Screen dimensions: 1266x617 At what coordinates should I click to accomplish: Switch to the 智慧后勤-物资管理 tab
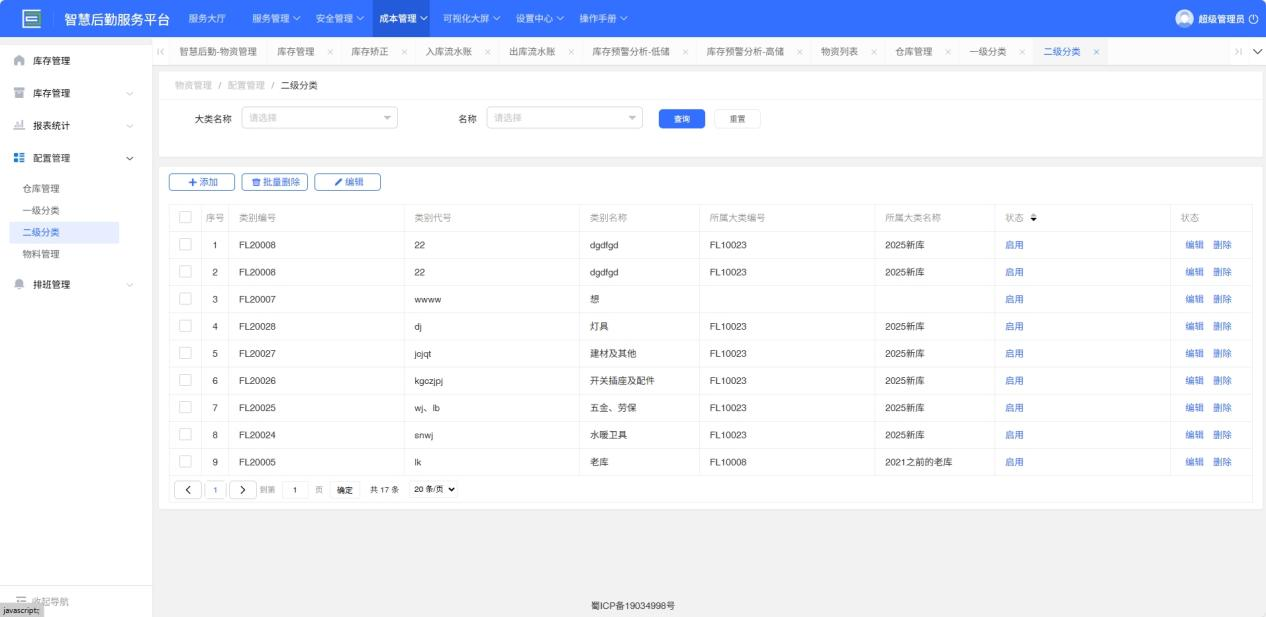pos(218,52)
